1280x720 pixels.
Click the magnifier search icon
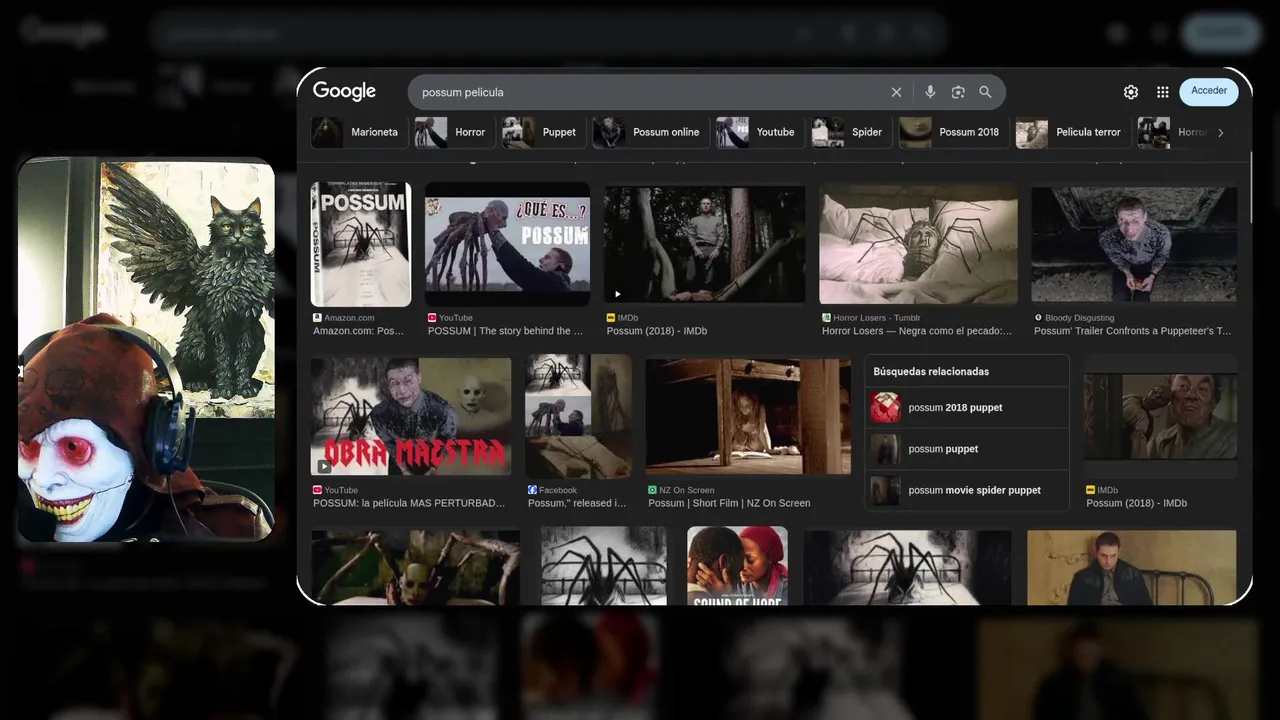pyautogui.click(x=985, y=92)
